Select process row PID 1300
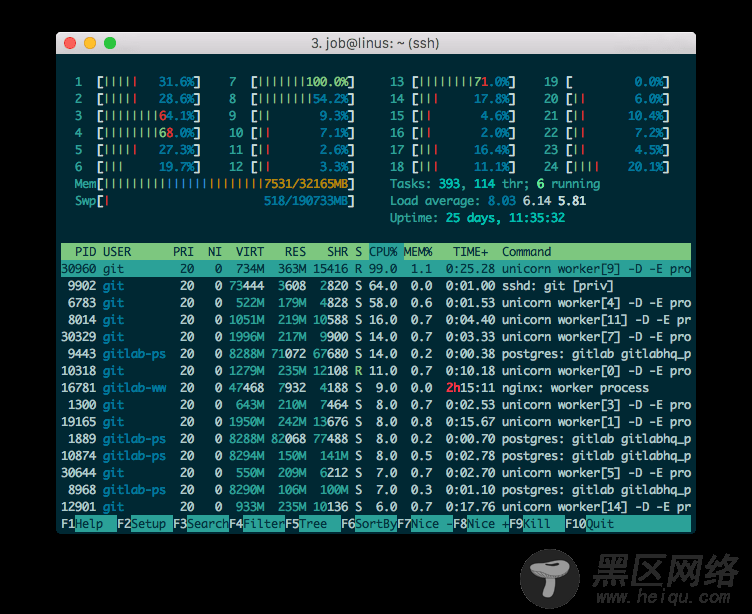The image size is (752, 614). click(376, 405)
